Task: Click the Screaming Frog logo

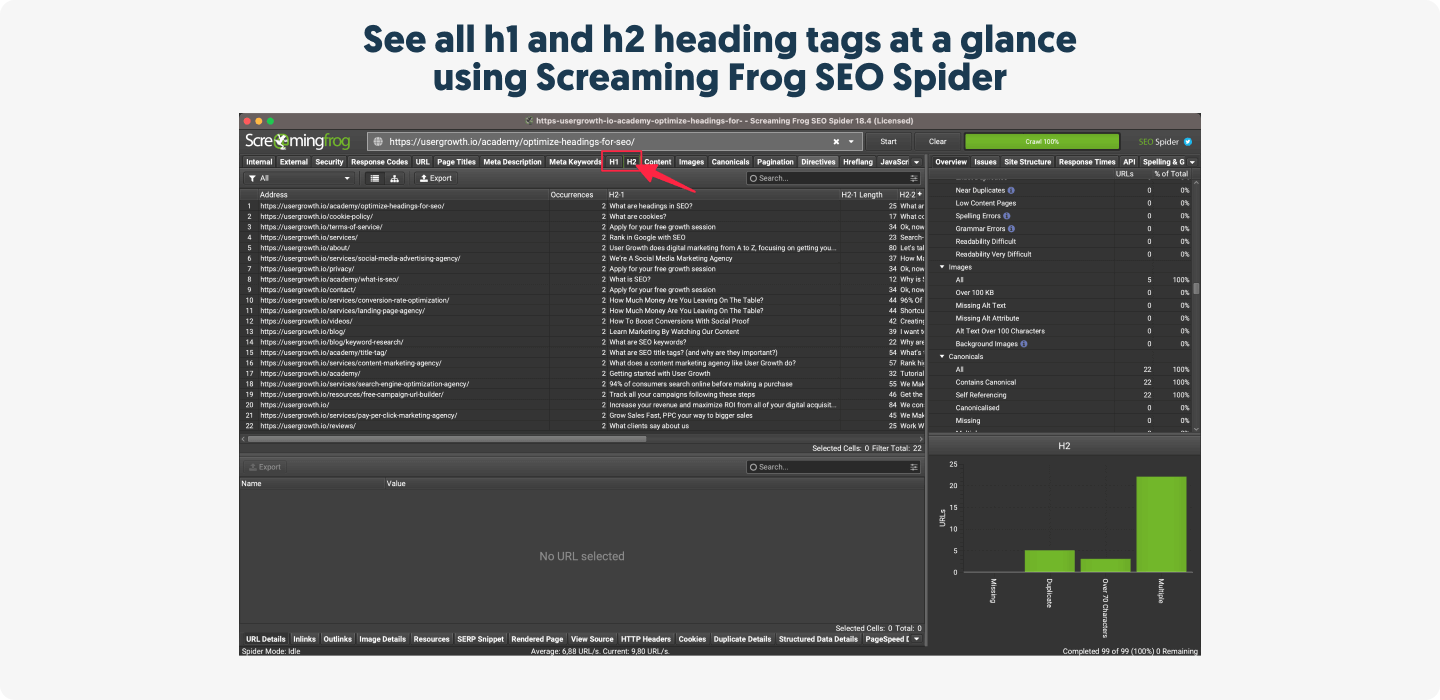Action: coord(298,142)
